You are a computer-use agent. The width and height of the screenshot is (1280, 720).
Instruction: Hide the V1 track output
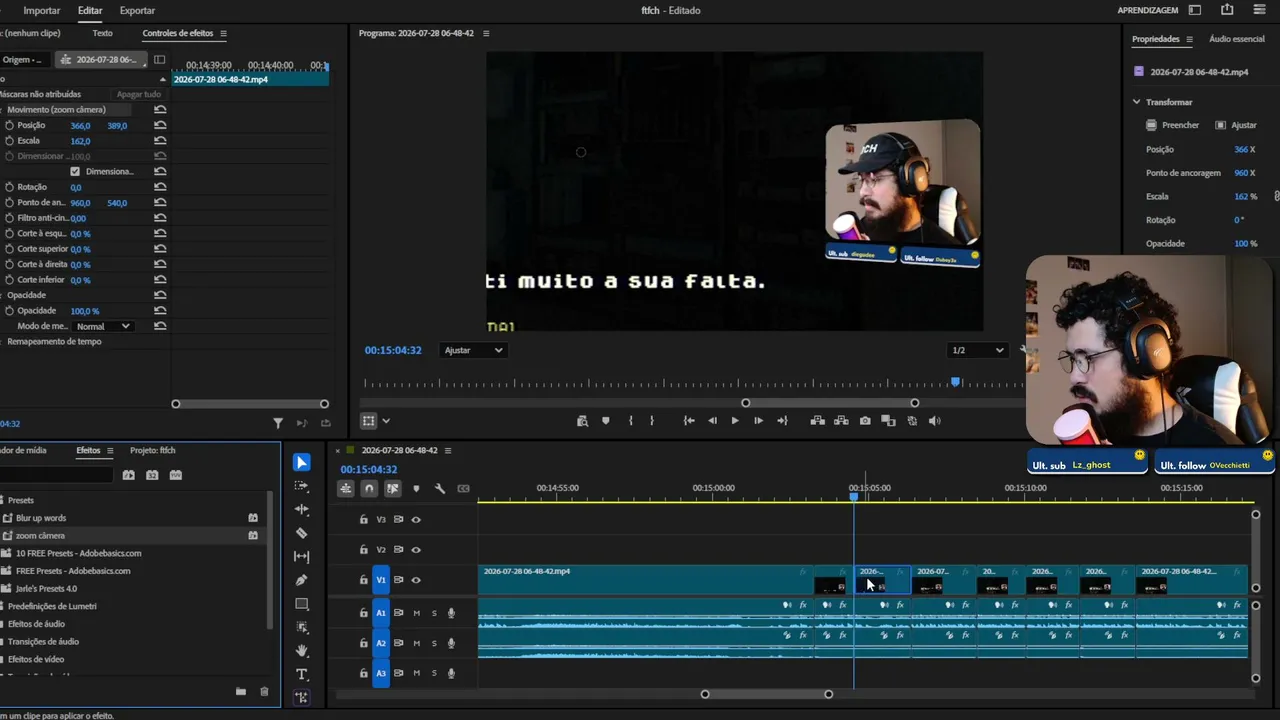416,580
